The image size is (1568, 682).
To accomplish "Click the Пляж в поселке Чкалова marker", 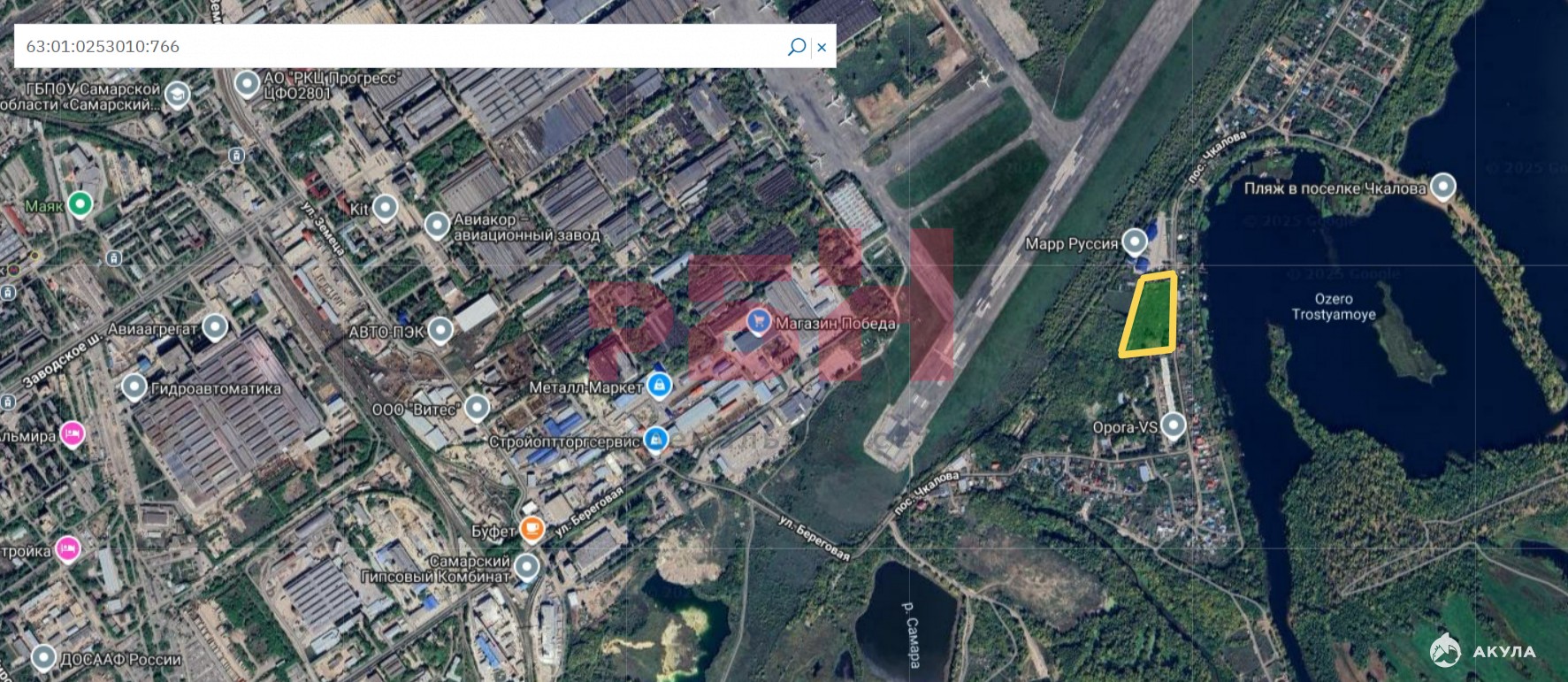I will coord(1442,187).
